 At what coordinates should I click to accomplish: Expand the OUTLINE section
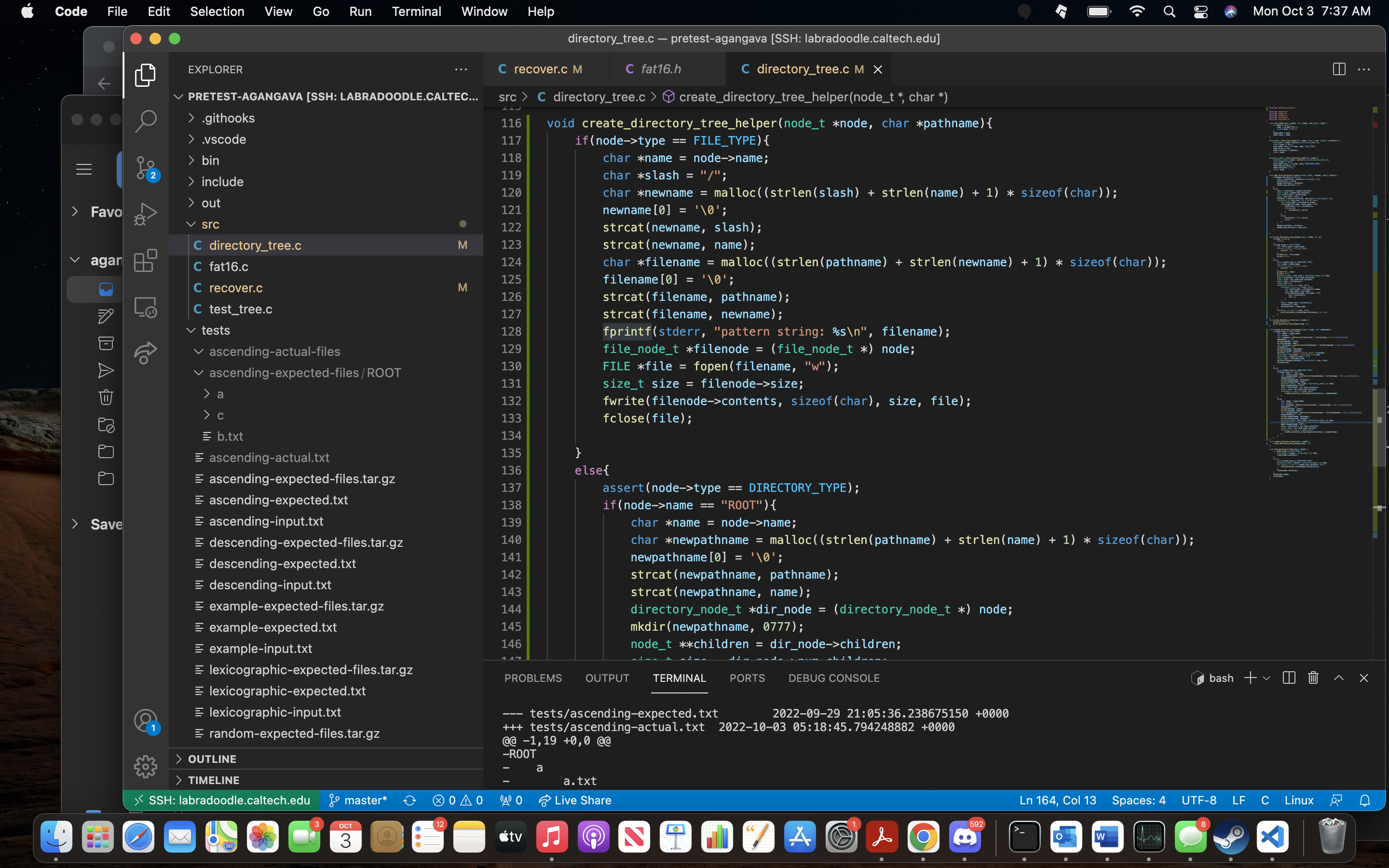[x=212, y=759]
